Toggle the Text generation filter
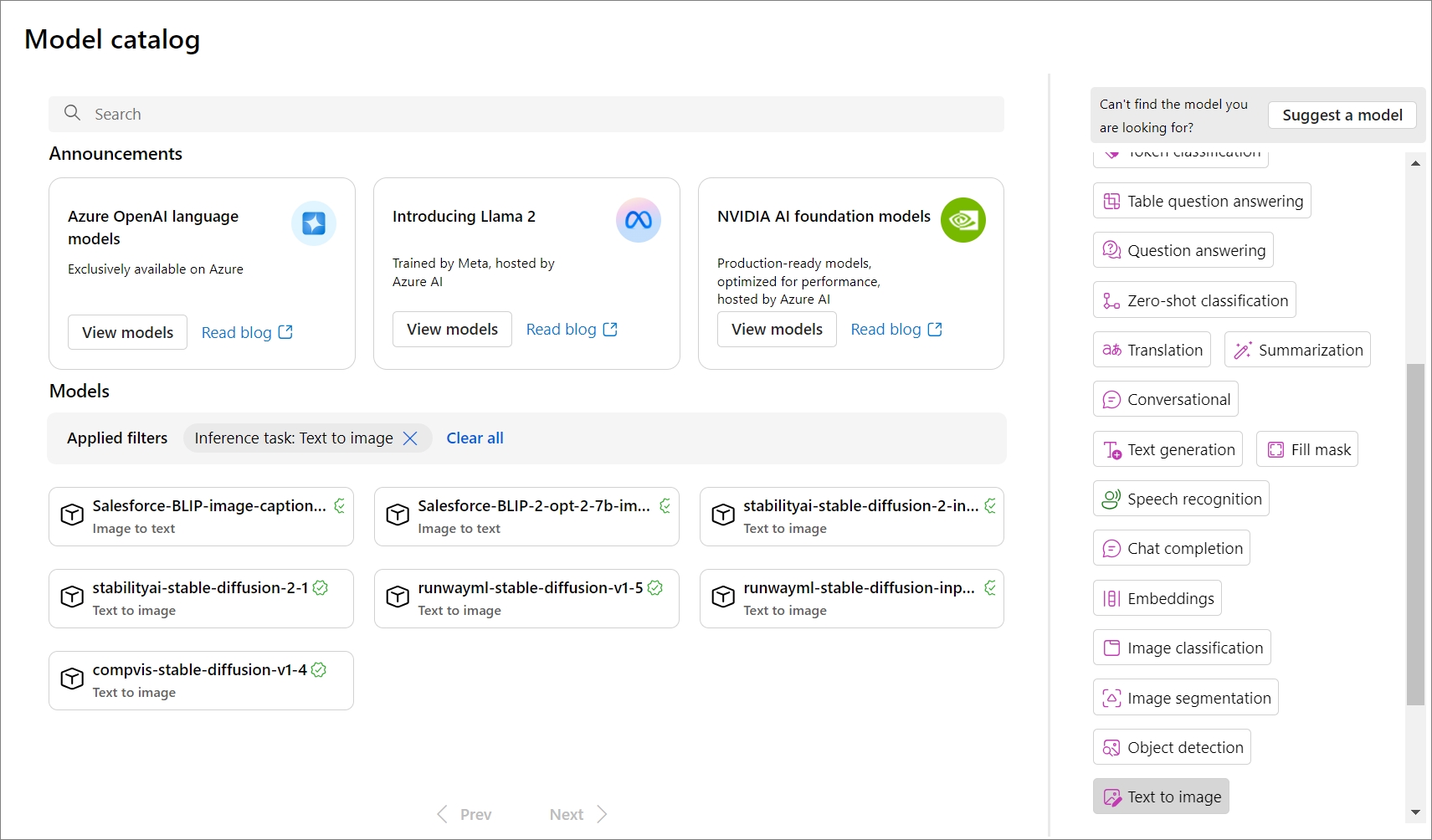This screenshot has height=840, width=1432. tap(1168, 449)
